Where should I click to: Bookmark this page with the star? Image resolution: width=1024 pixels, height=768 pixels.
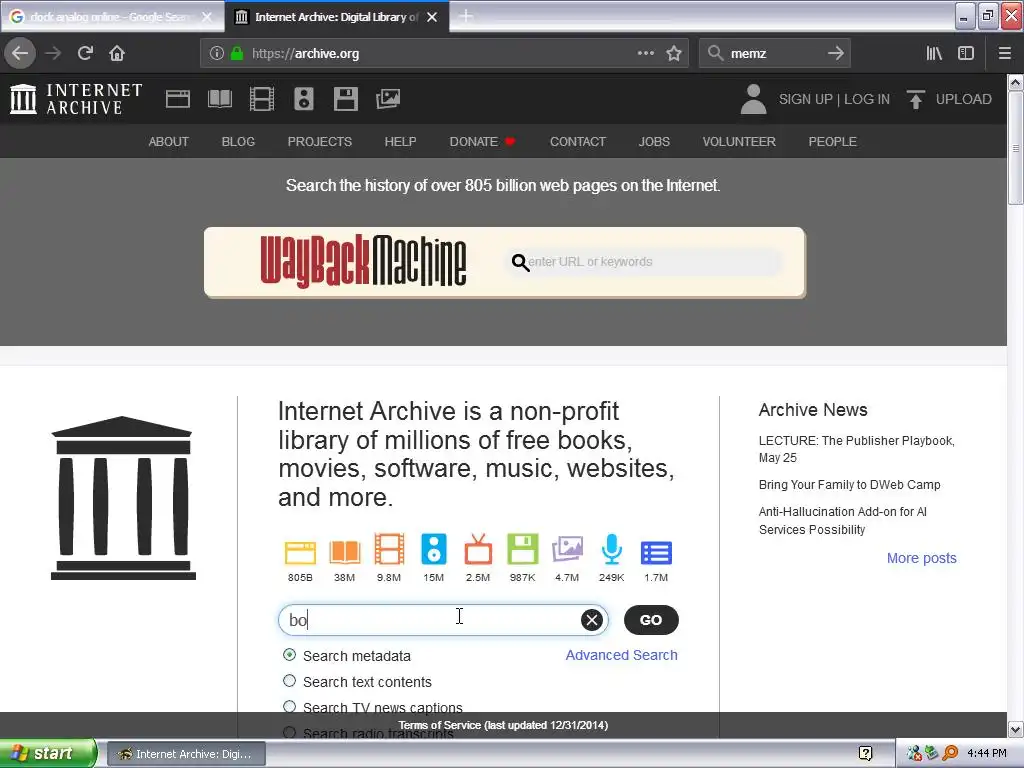(x=674, y=53)
